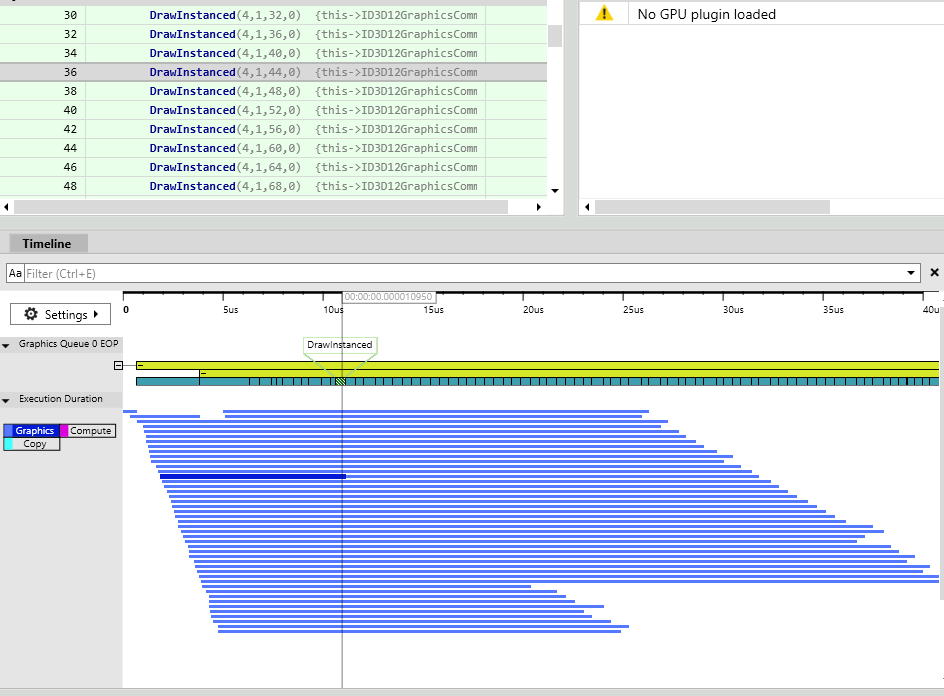The width and height of the screenshot is (944, 696).
Task: Click the DrawInstanced tooltip label in timeline
Action: [340, 345]
